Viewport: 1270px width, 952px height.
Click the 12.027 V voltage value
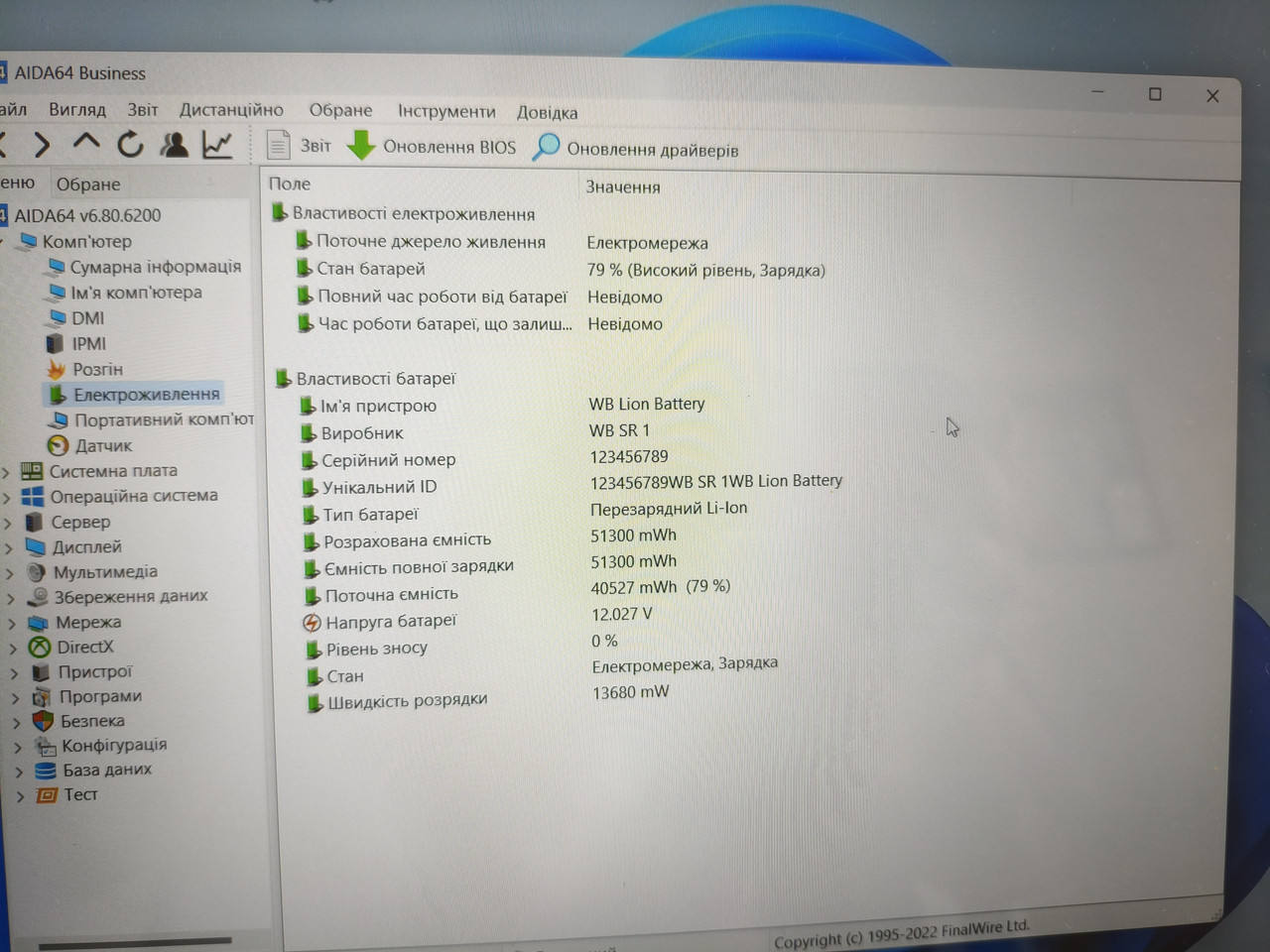[x=622, y=615]
